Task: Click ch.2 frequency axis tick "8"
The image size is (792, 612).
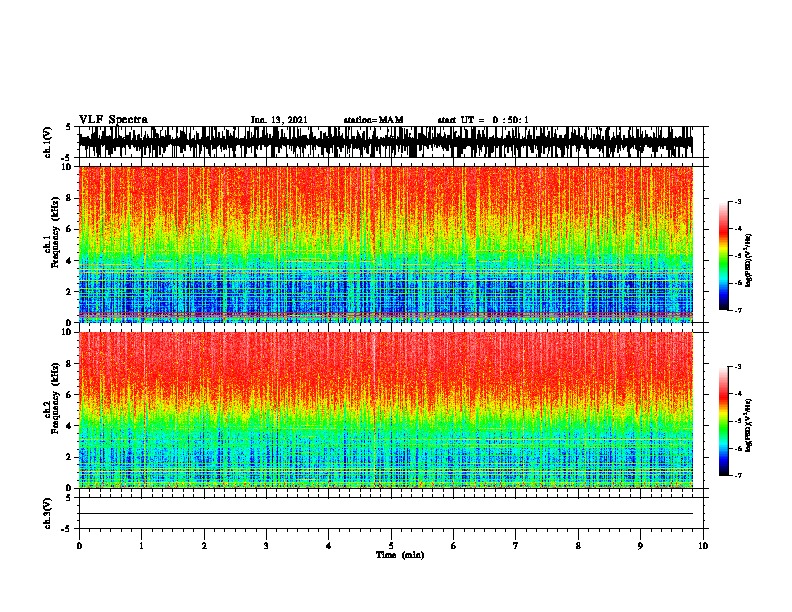Action: 69,364
